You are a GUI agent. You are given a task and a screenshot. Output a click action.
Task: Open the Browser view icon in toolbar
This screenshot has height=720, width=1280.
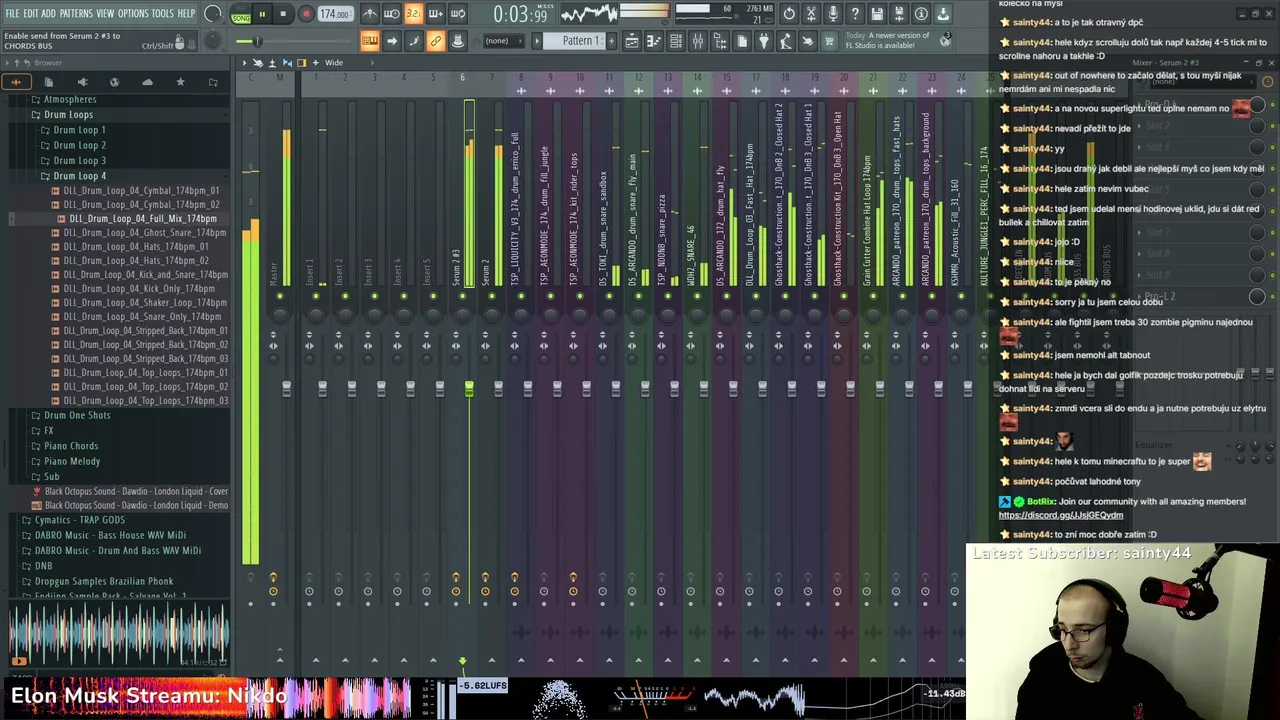tap(720, 41)
